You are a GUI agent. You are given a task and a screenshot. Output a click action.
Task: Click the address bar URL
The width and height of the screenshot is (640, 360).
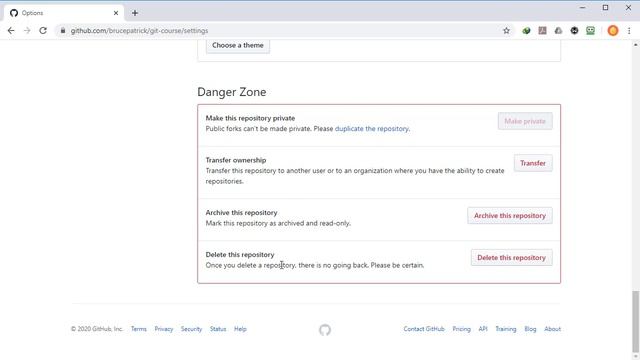139,31
